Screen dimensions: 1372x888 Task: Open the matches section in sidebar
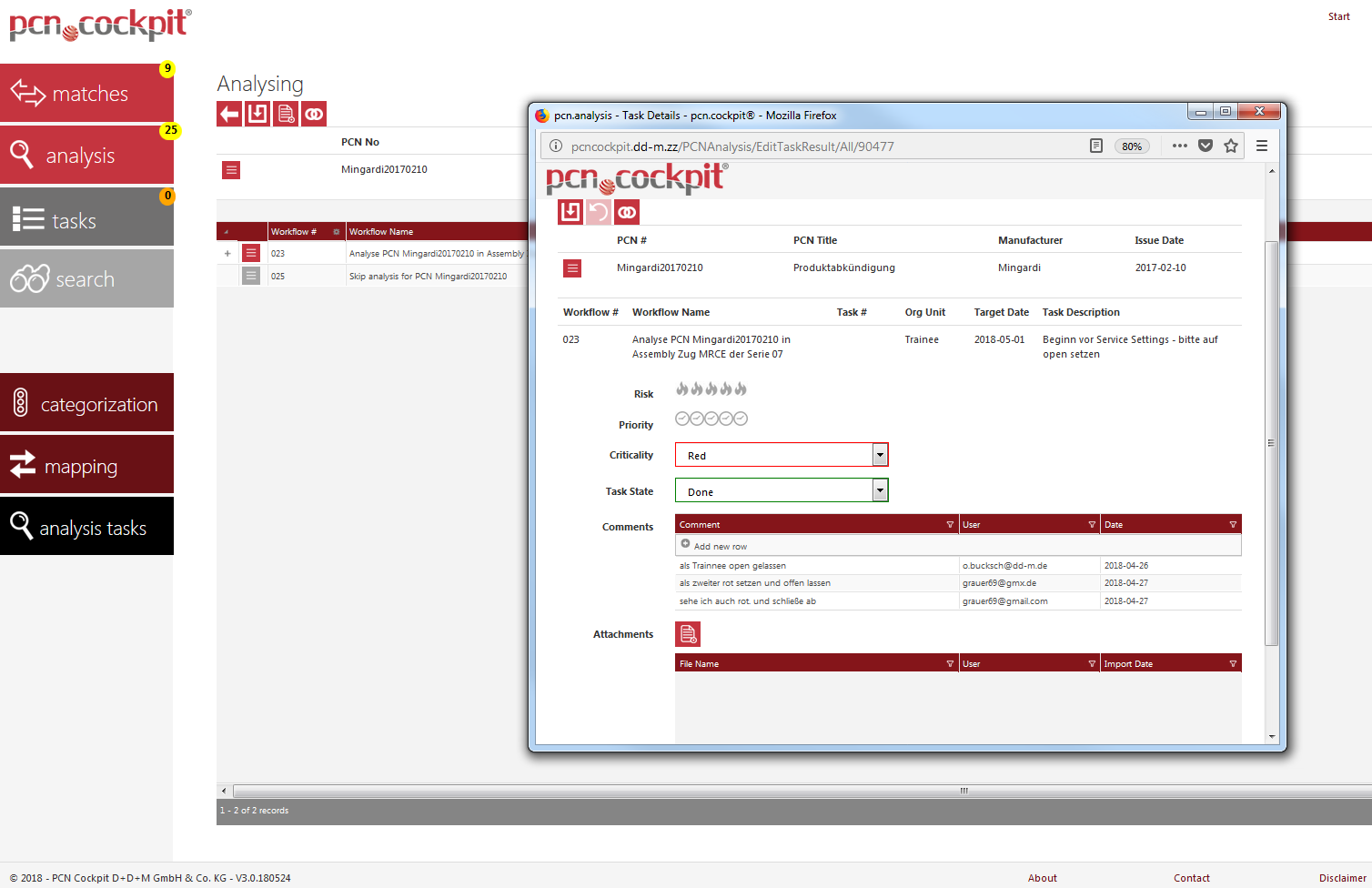86,93
